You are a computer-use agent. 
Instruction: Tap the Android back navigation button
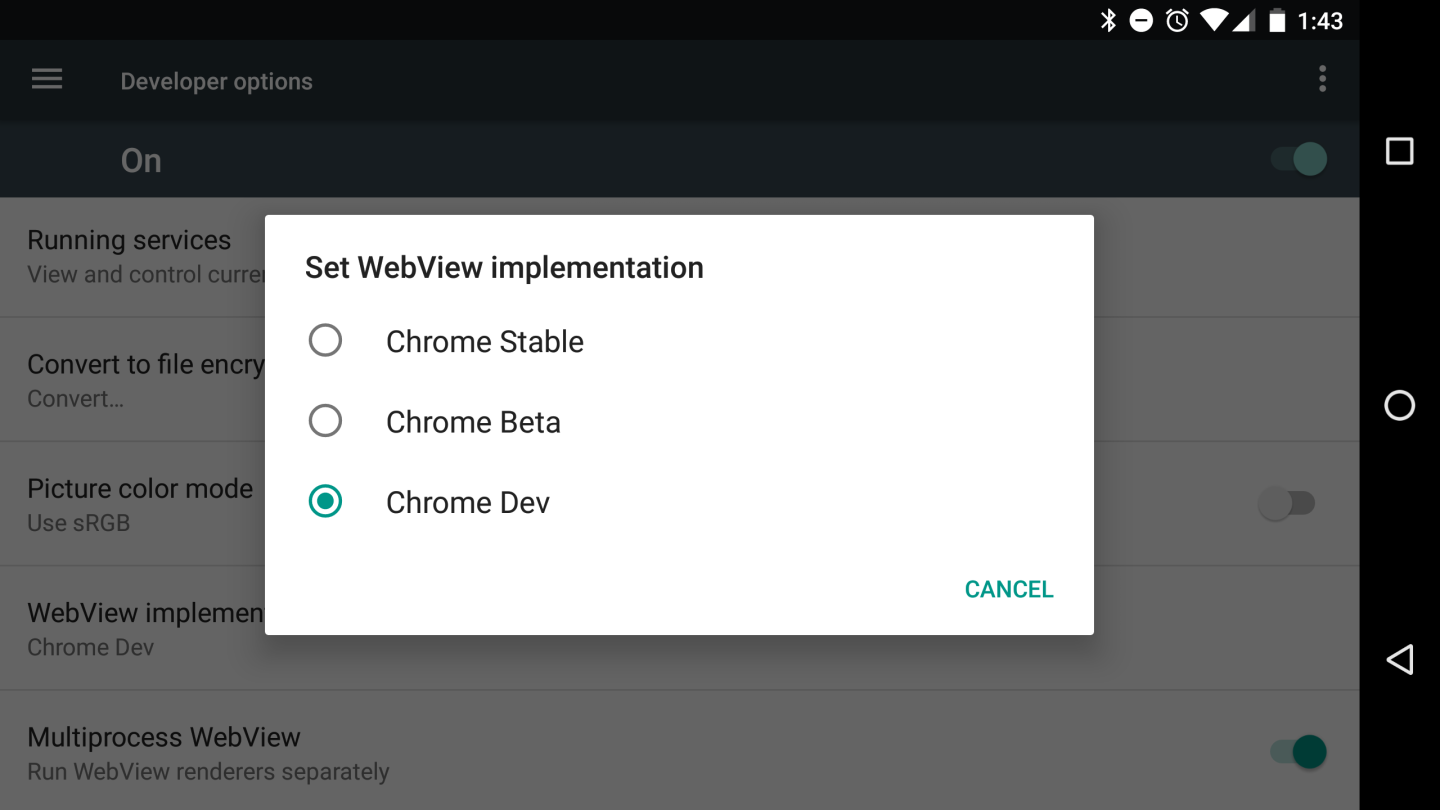click(x=1399, y=659)
